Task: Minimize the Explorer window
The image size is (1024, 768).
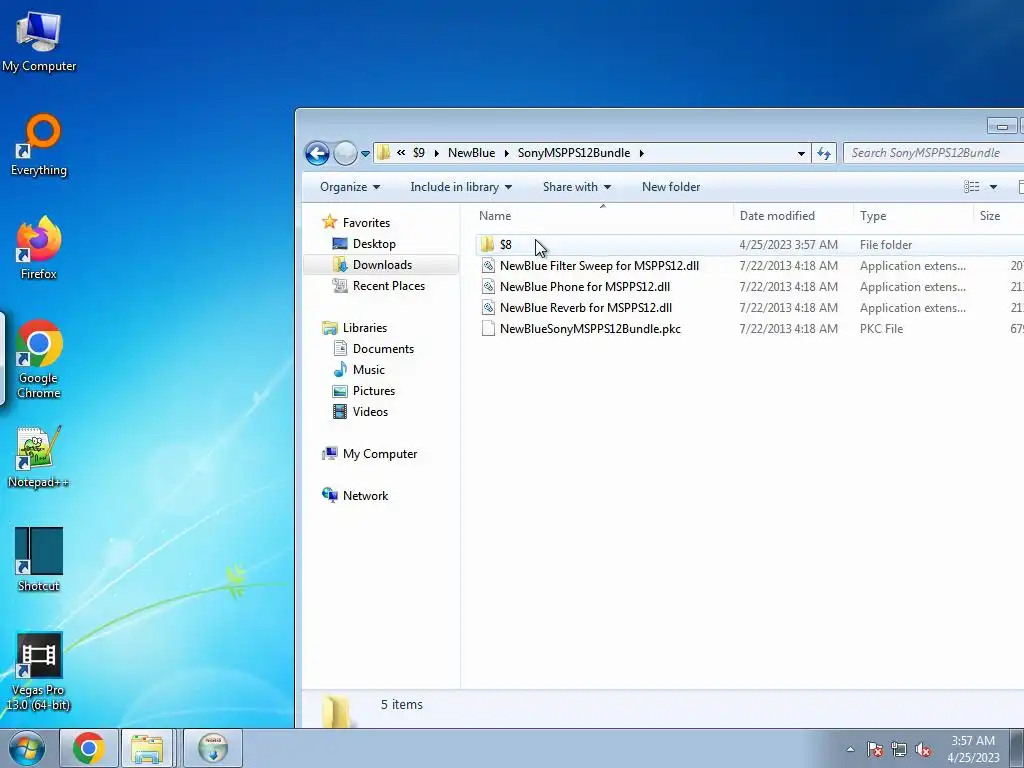Action: pos(1002,126)
